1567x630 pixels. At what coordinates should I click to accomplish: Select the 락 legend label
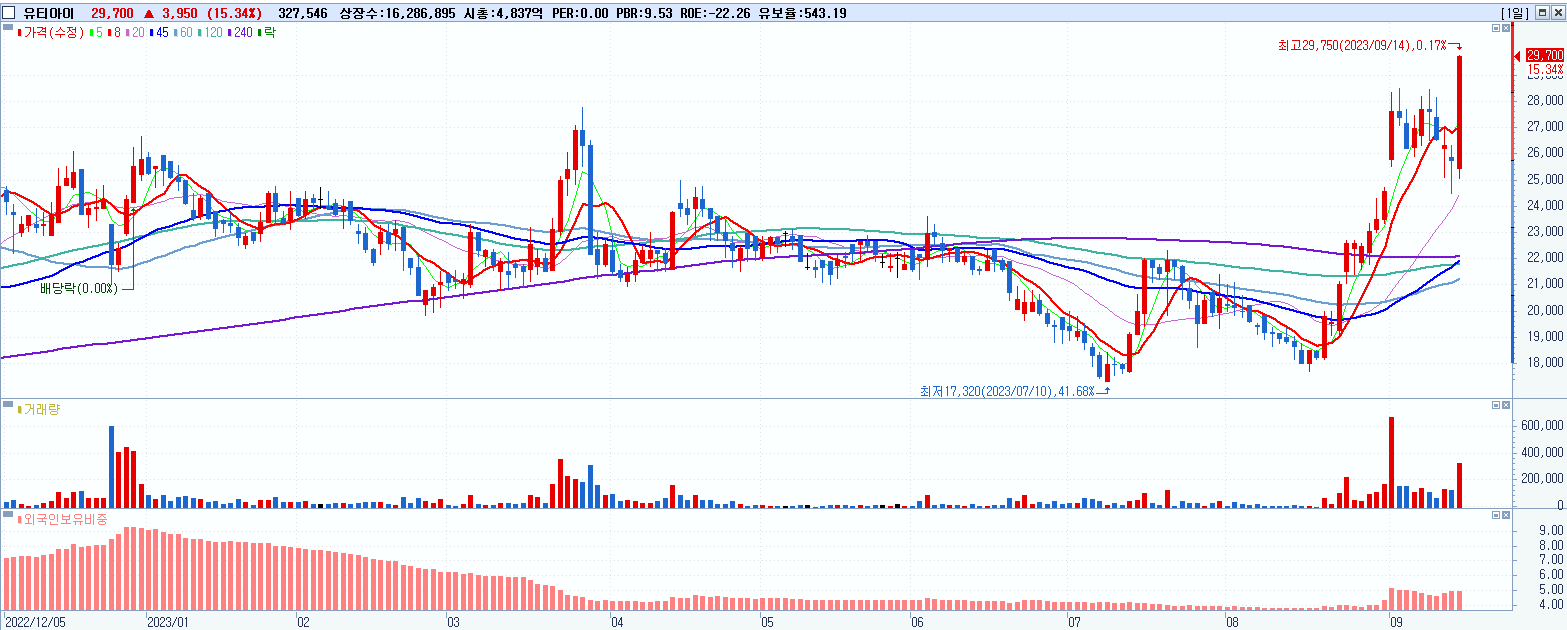coord(267,33)
